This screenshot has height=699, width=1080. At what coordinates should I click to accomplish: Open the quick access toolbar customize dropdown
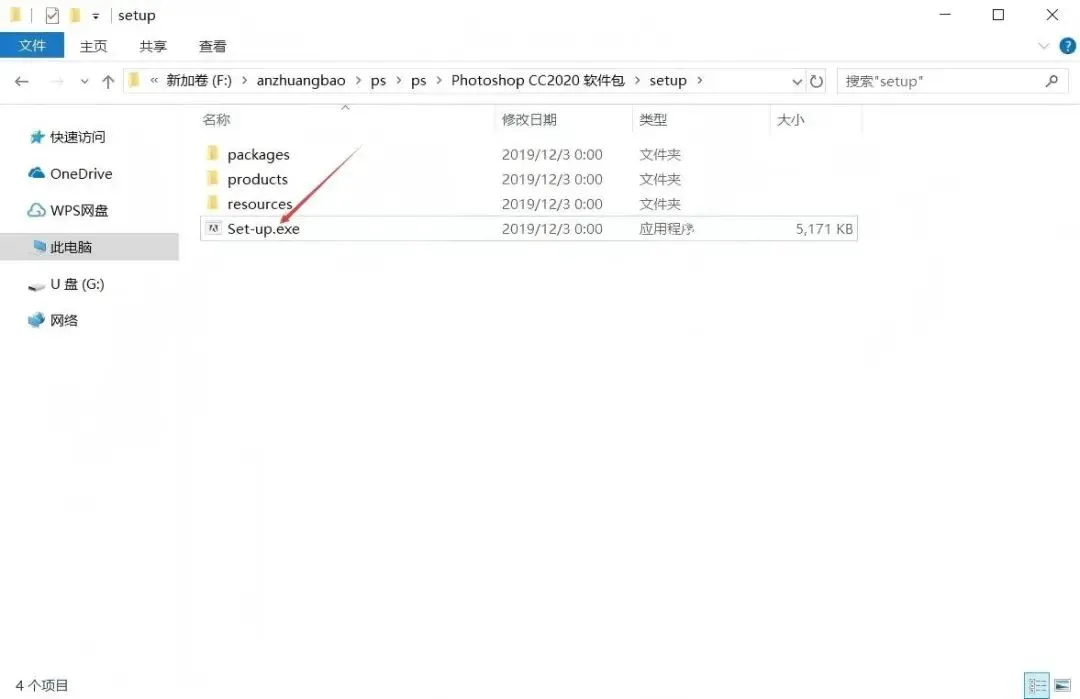click(96, 16)
